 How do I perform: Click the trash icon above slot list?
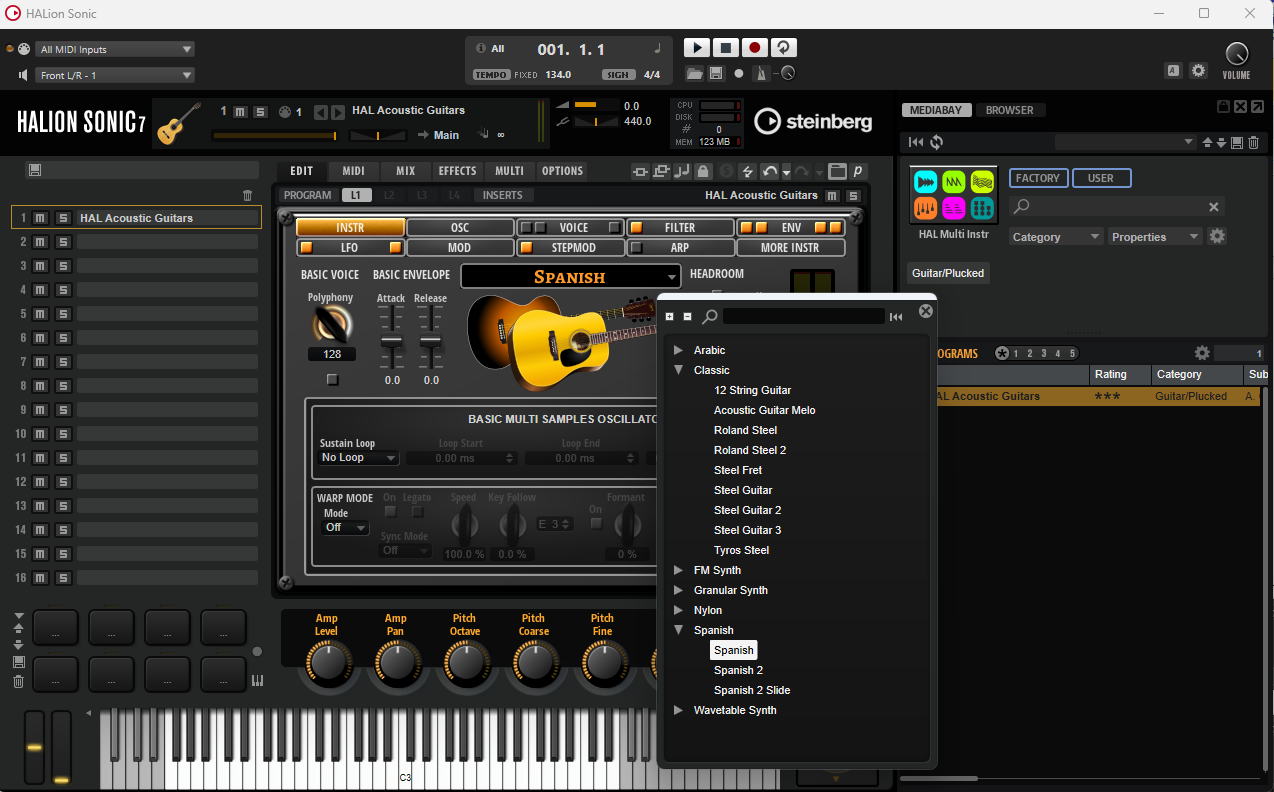pos(248,196)
